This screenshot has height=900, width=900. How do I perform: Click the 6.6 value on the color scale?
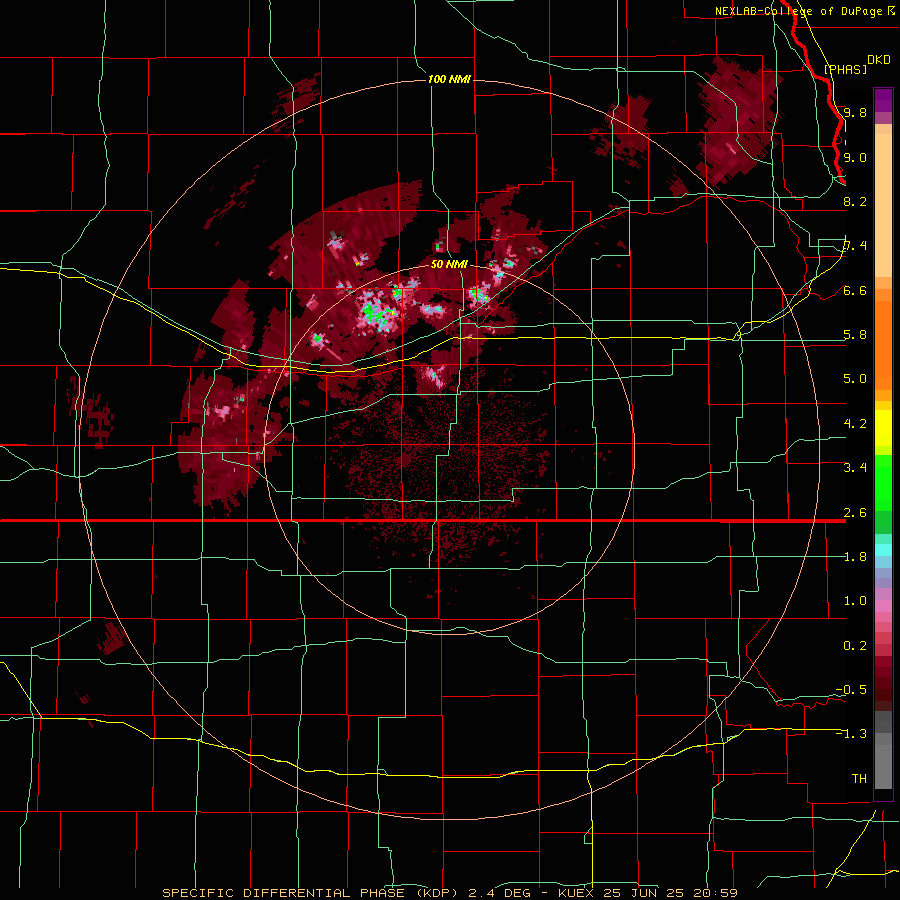pyautogui.click(x=855, y=290)
